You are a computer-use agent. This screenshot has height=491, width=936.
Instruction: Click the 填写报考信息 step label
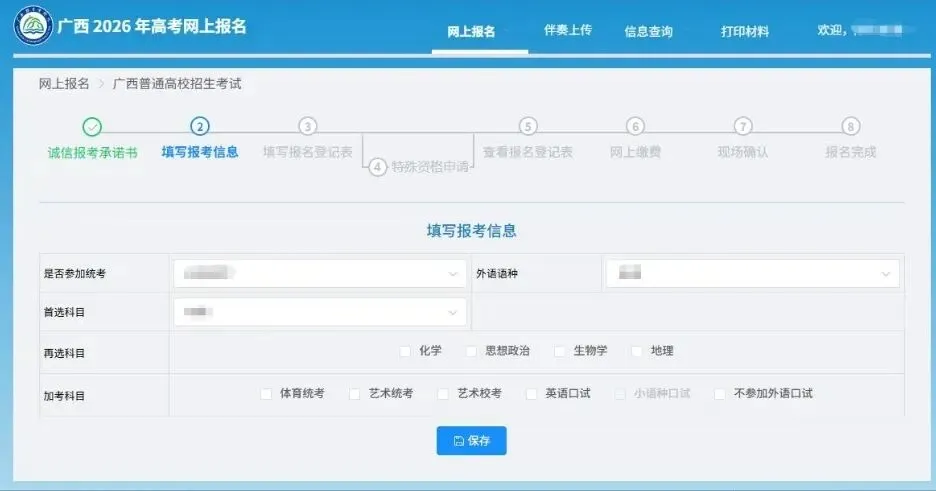click(x=200, y=152)
